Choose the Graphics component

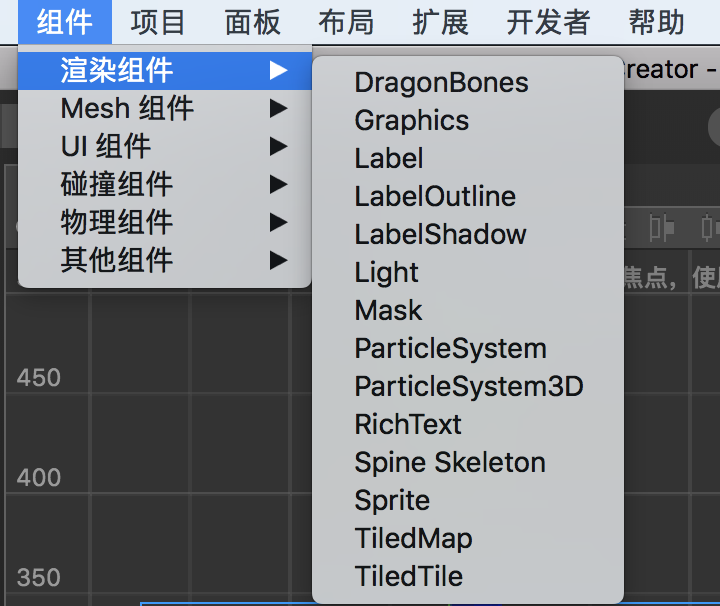(x=411, y=121)
